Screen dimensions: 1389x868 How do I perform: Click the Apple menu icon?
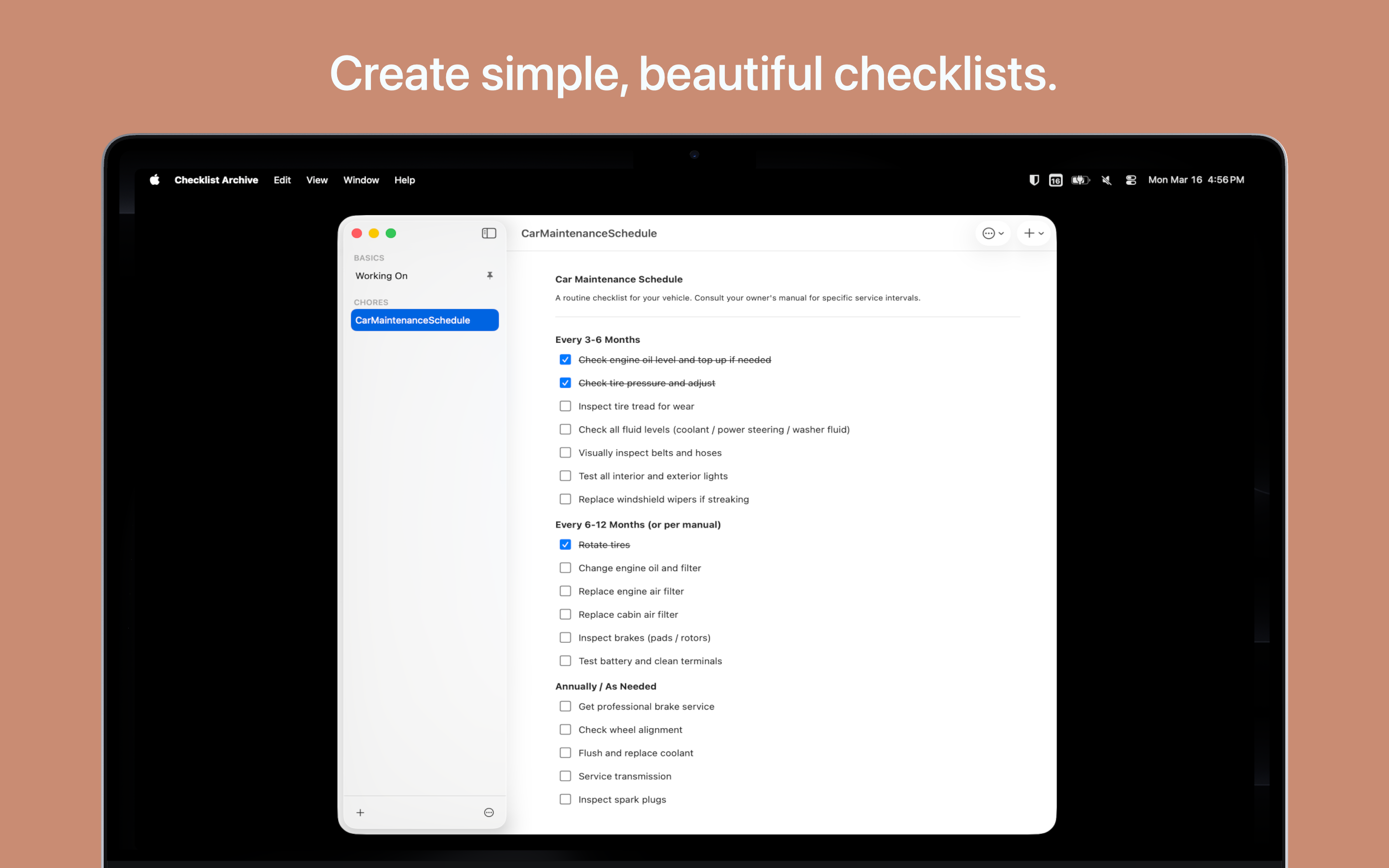pos(154,180)
